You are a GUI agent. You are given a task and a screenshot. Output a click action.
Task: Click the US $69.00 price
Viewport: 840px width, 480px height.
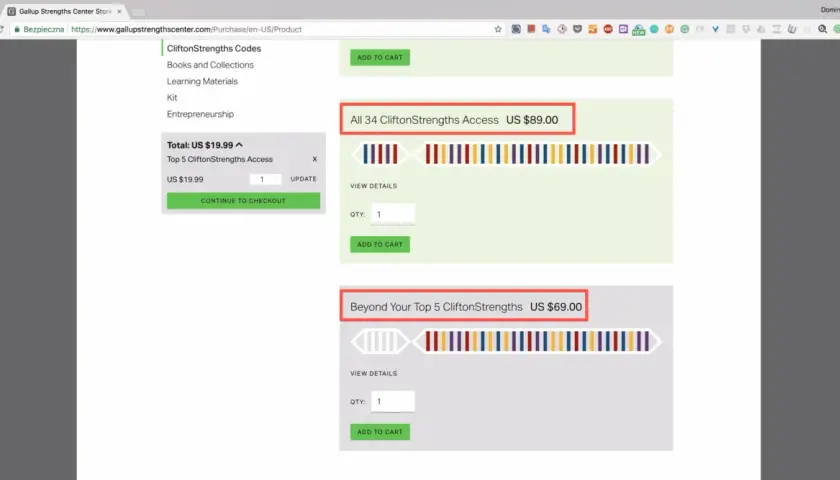pyautogui.click(x=556, y=307)
